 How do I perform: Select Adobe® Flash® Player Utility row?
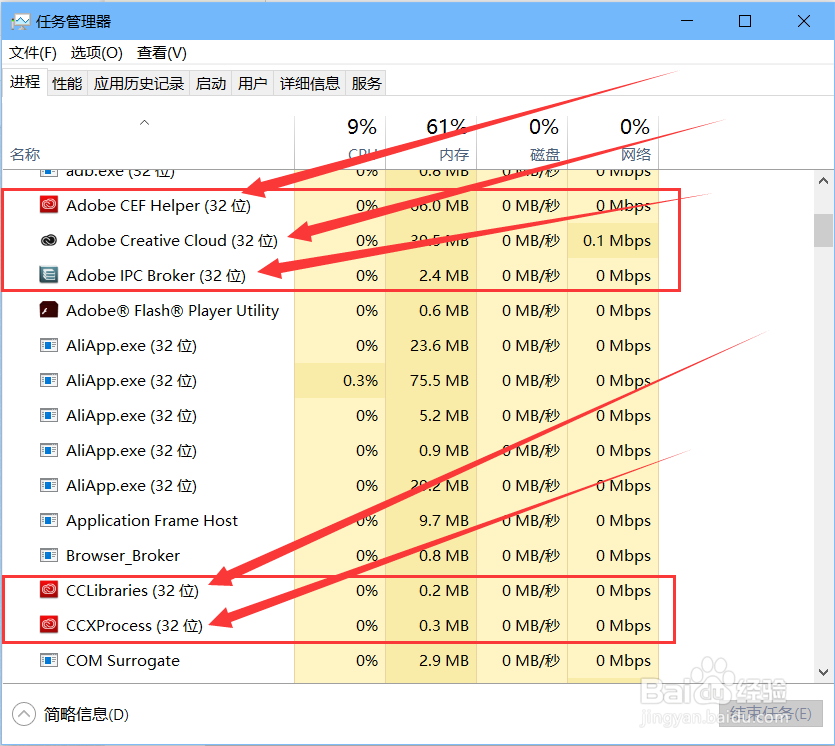coord(331,310)
